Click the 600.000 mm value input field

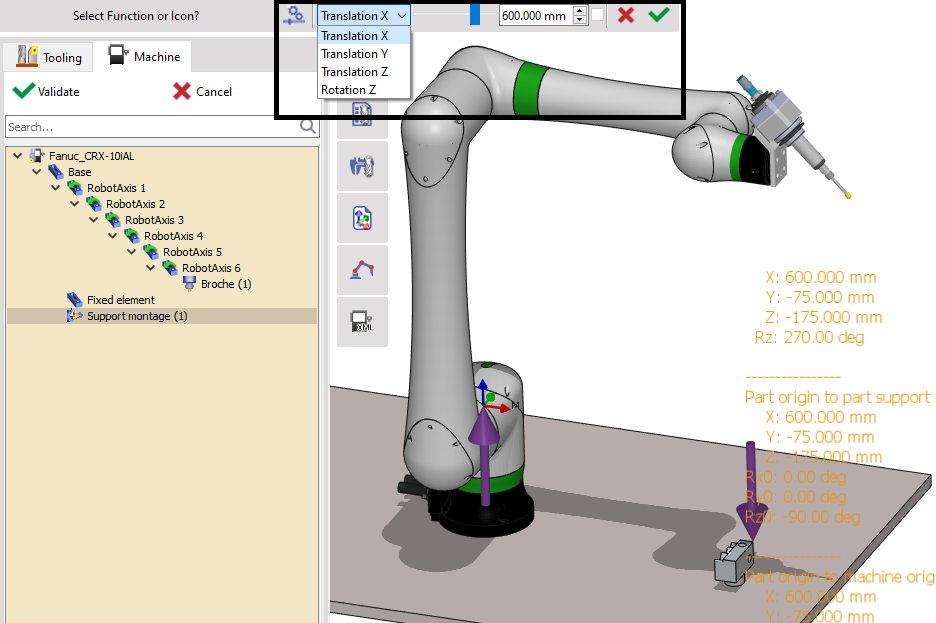click(x=533, y=16)
